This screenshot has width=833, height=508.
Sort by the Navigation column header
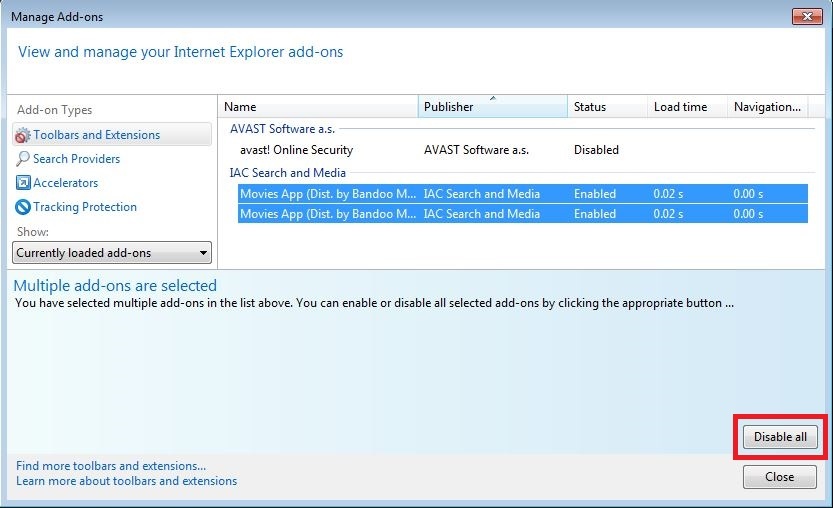[768, 107]
